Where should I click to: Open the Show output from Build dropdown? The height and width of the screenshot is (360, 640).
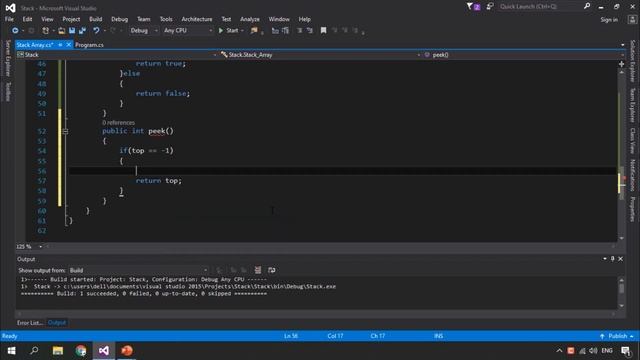(139, 270)
